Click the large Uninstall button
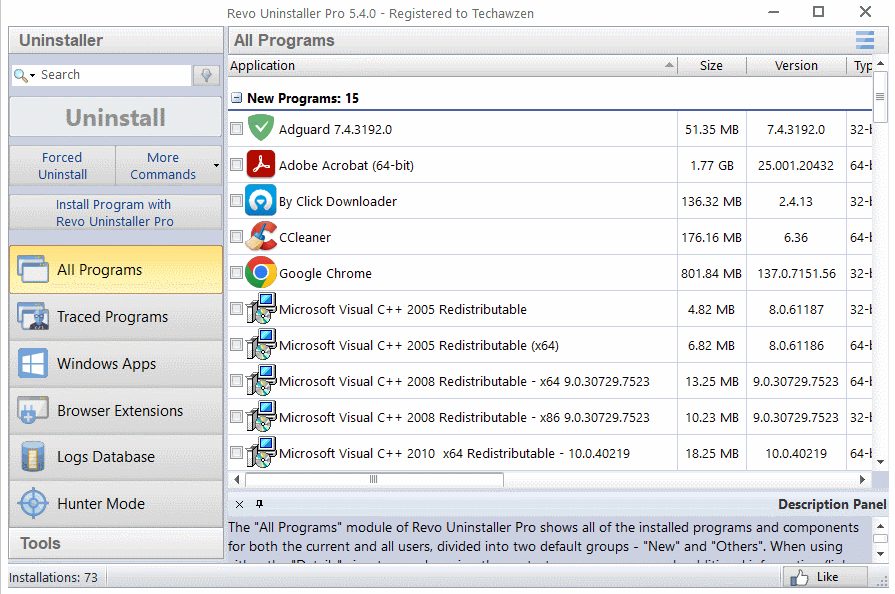 (x=116, y=117)
